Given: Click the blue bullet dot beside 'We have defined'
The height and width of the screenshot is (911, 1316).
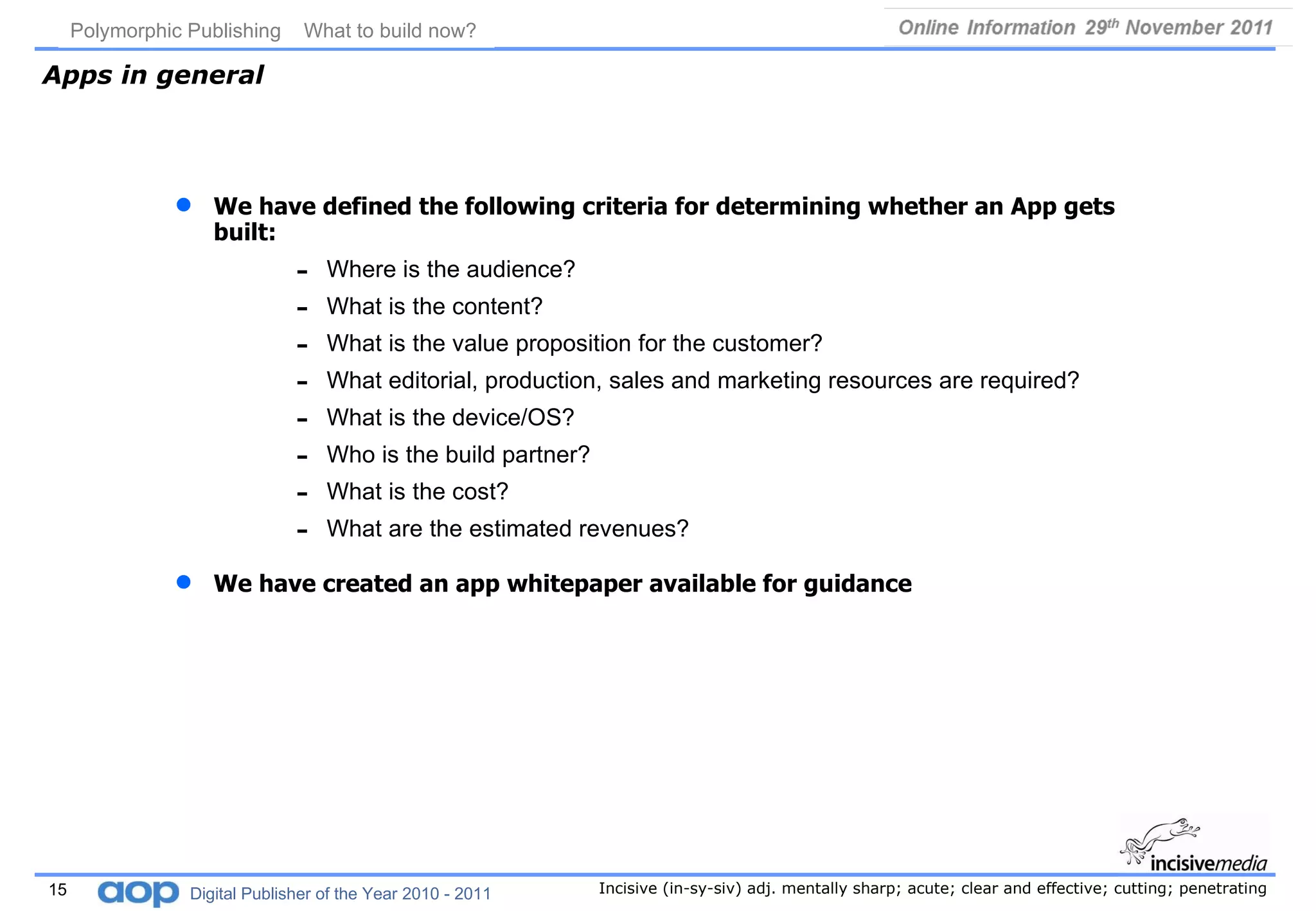Looking at the screenshot, I should click(x=184, y=204).
